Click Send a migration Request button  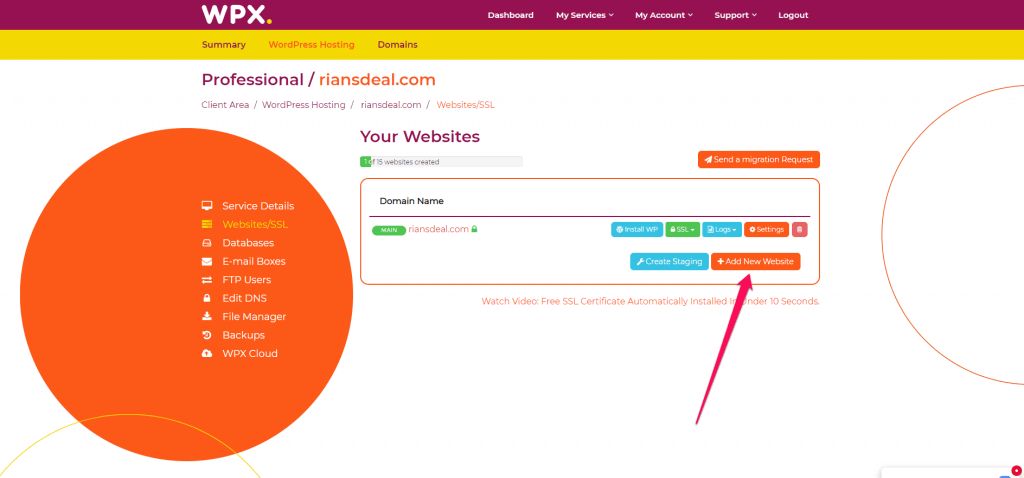[759, 159]
